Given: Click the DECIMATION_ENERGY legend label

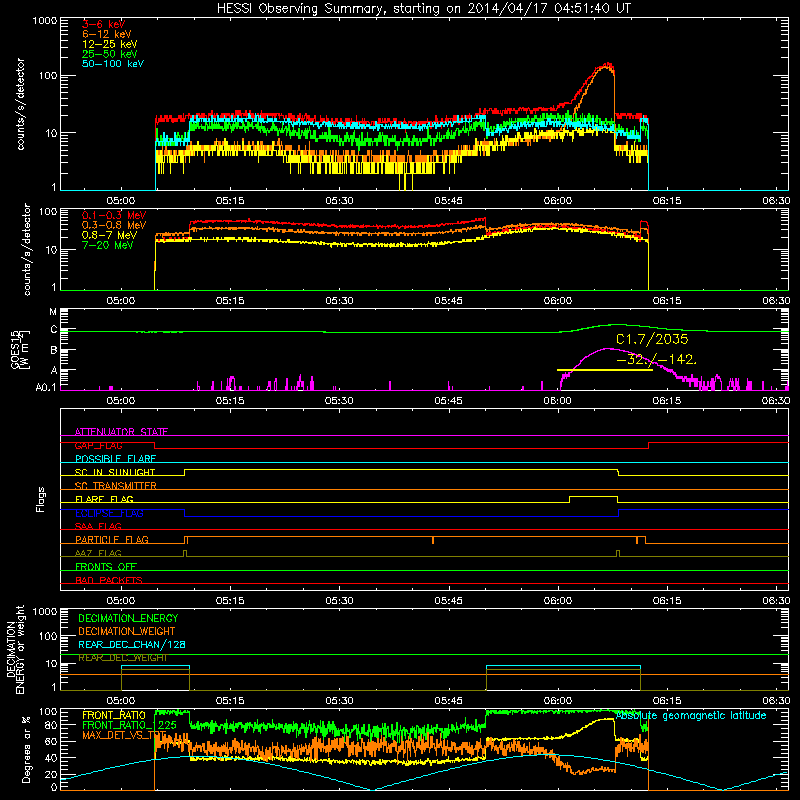Looking at the screenshot, I should click(128, 618).
